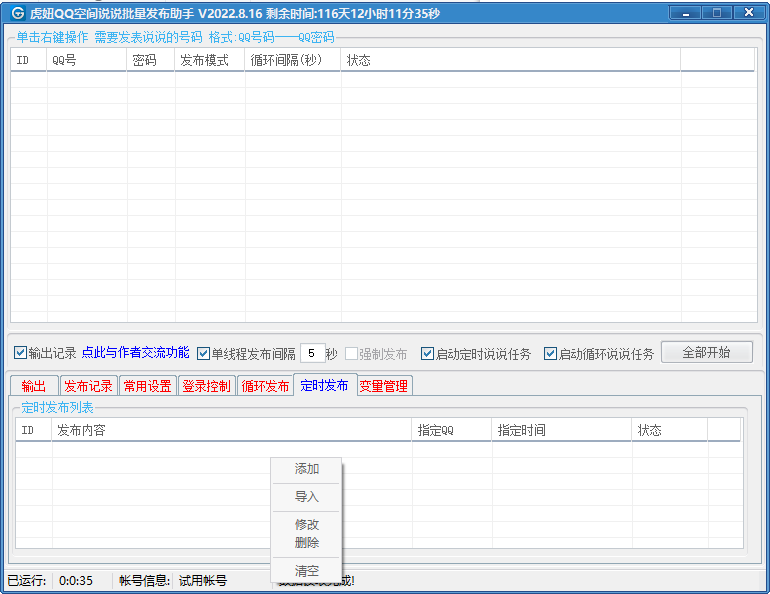Minimize the application window
The image size is (770, 594).
tap(686, 13)
